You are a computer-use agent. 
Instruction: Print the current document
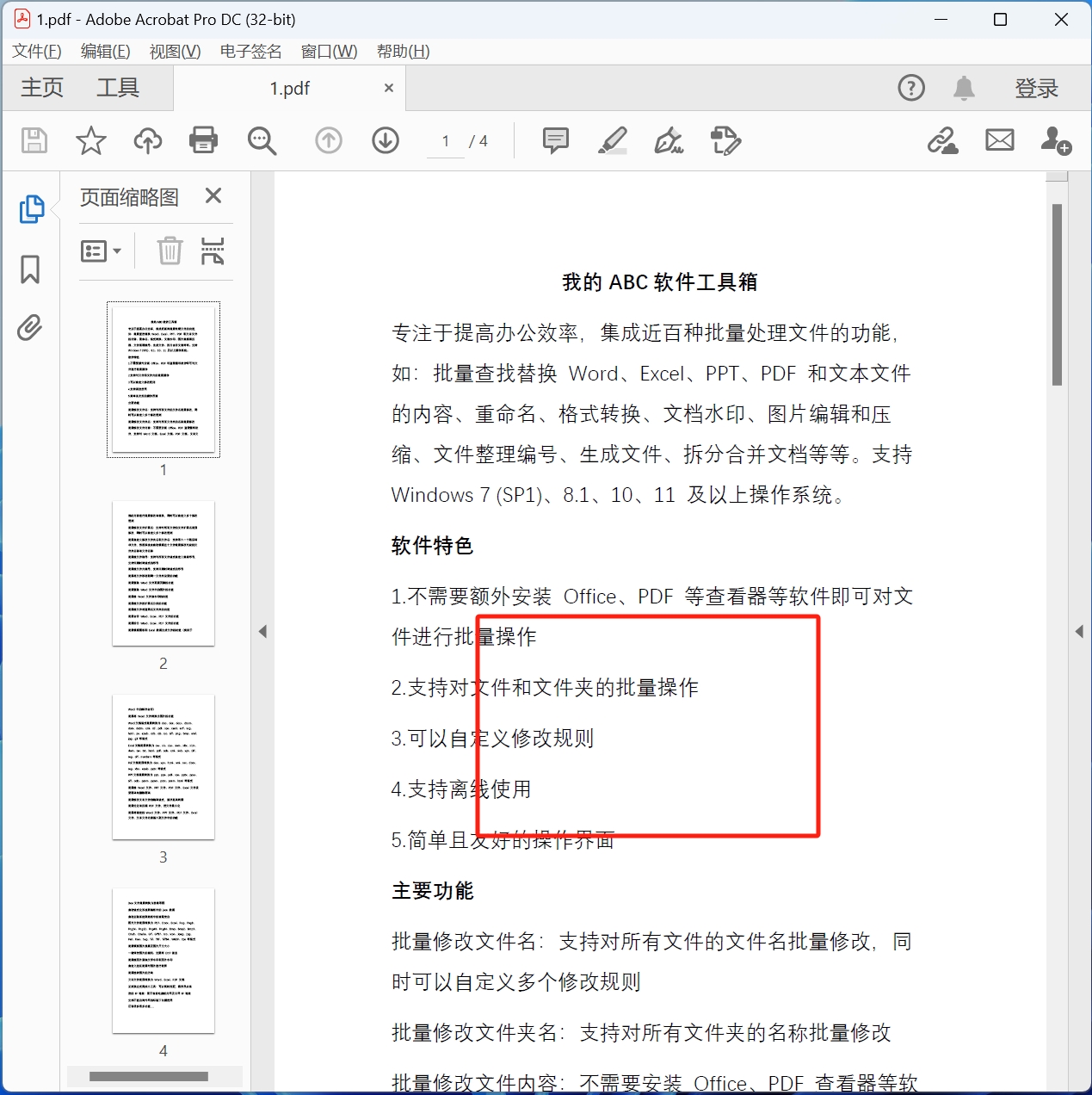203,140
